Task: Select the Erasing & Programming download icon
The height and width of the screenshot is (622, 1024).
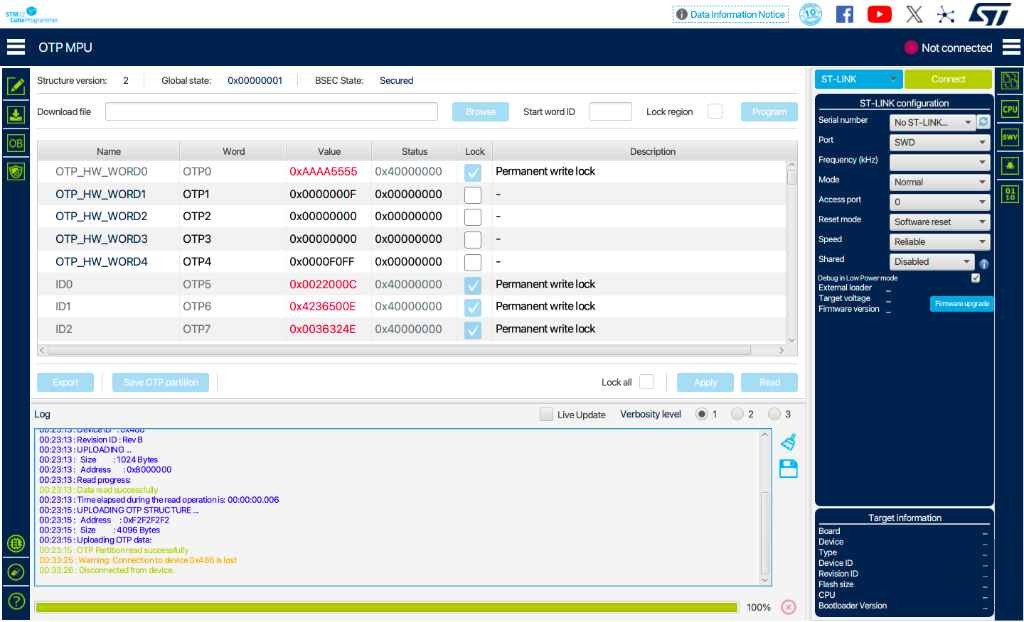Action: coord(16,114)
